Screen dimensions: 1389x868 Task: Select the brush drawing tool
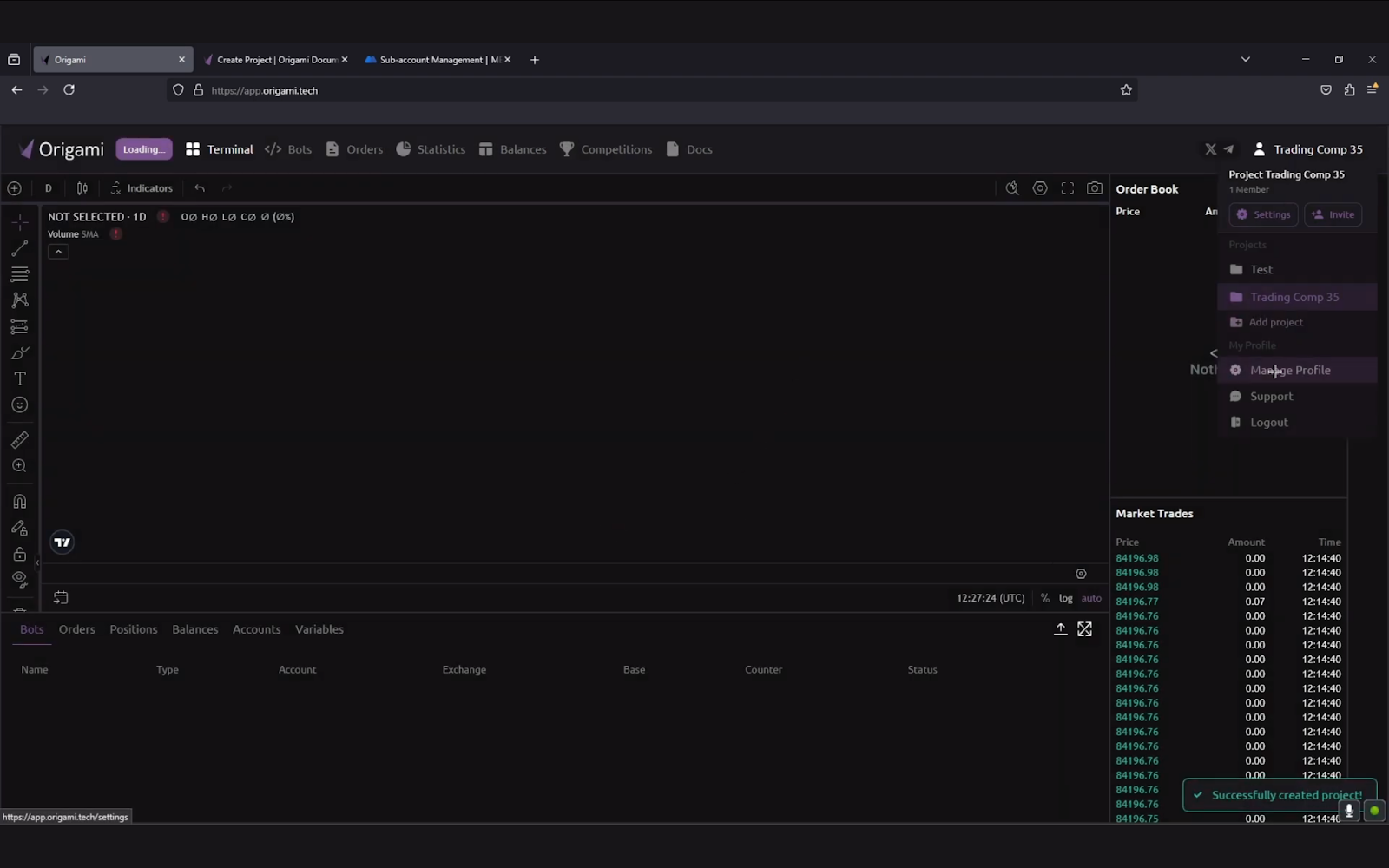pos(19,353)
